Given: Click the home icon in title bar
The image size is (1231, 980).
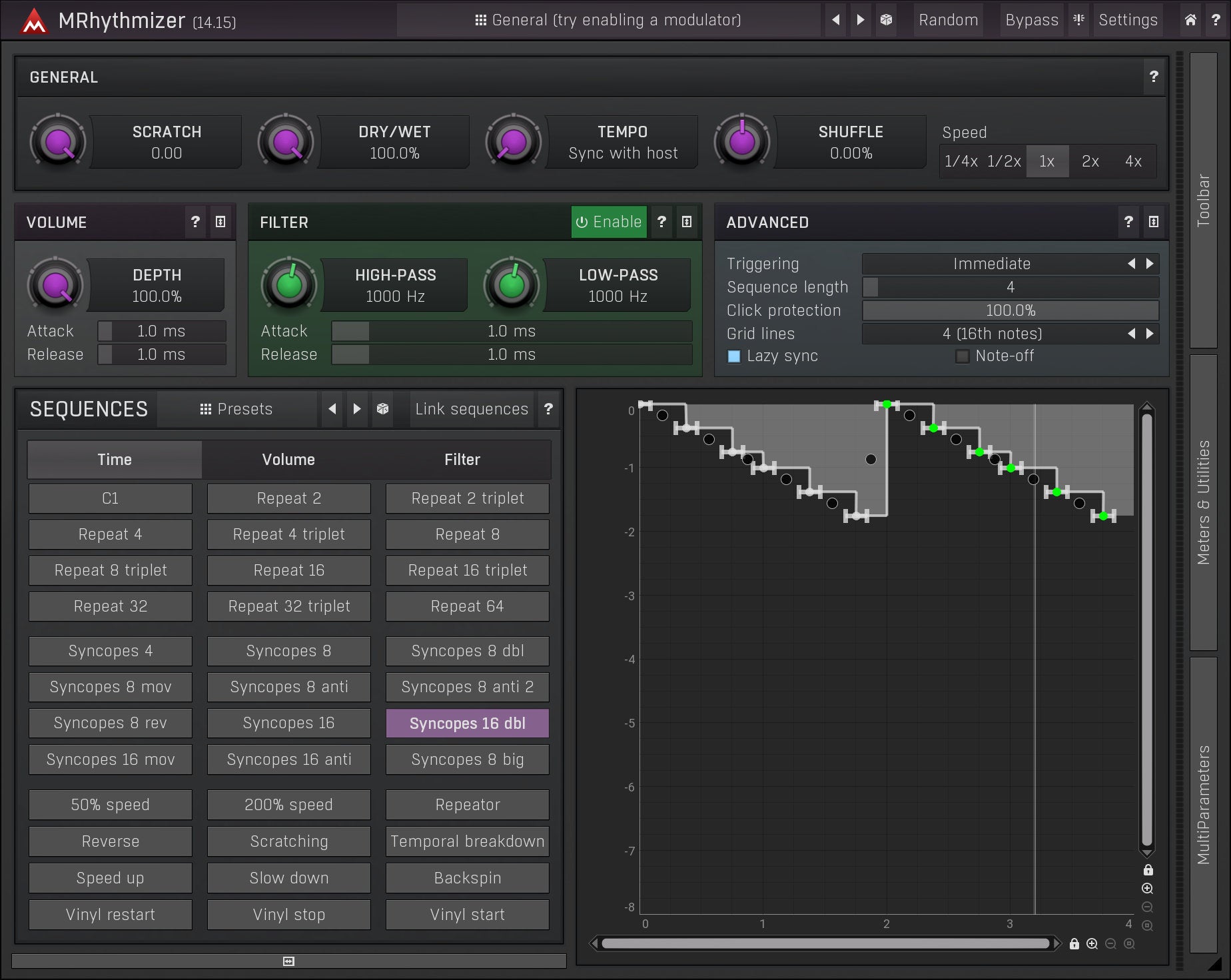Looking at the screenshot, I should coord(1190,20).
